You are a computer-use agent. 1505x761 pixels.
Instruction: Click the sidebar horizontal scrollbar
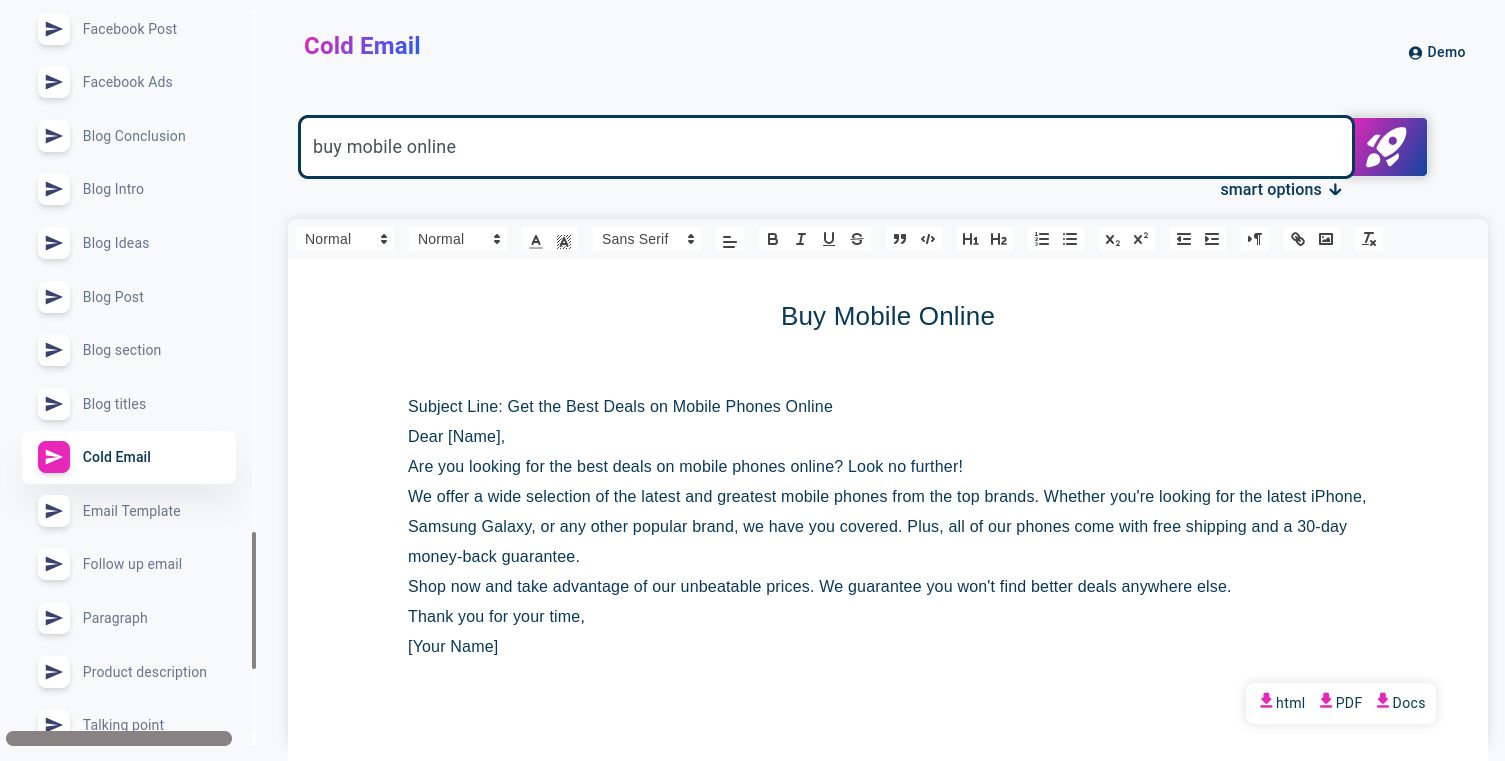coord(119,738)
